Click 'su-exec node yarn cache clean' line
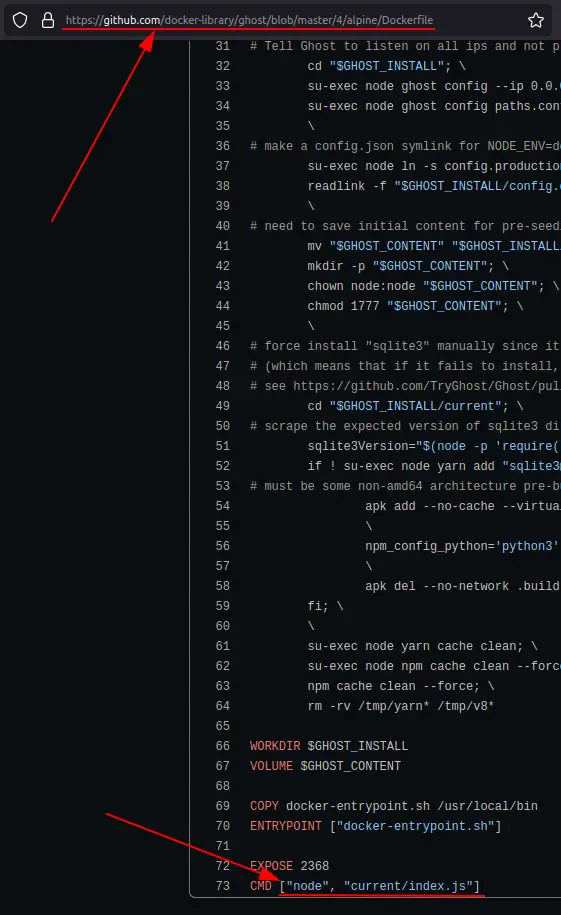The width and height of the screenshot is (561, 915). tap(422, 646)
